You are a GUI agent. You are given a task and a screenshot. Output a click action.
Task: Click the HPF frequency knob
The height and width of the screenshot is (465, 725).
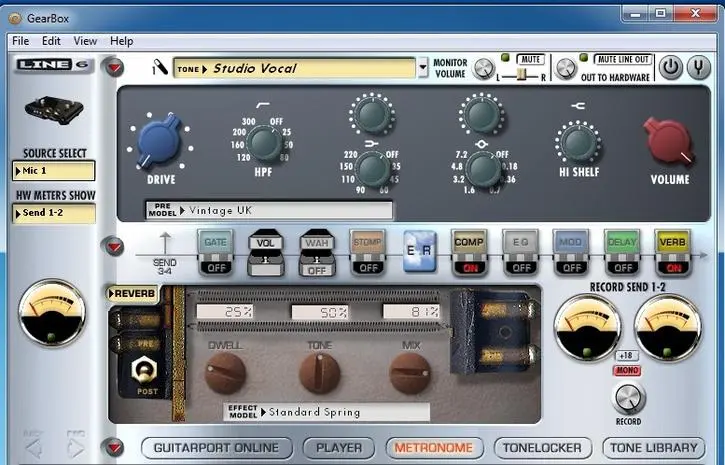263,143
